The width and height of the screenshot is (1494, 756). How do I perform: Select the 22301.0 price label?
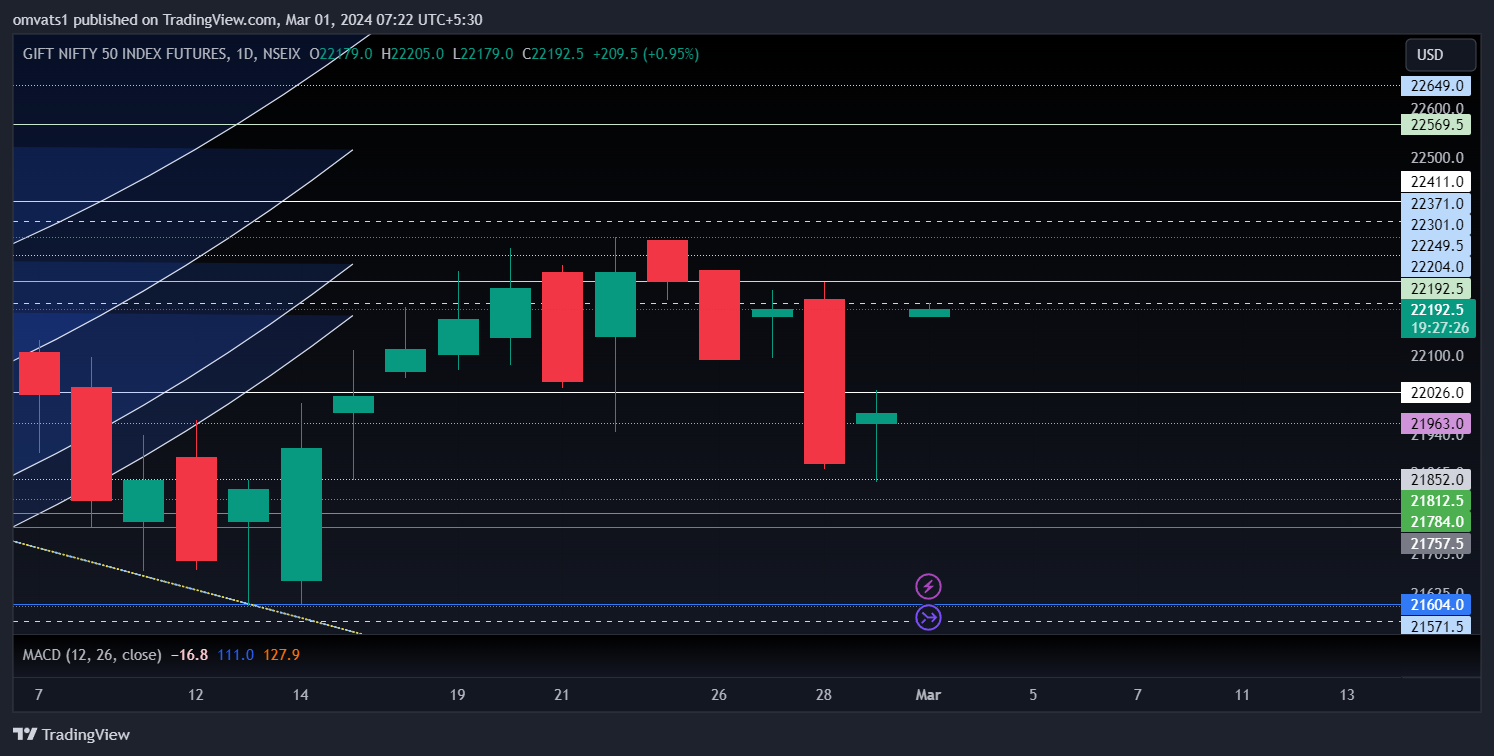click(1436, 225)
